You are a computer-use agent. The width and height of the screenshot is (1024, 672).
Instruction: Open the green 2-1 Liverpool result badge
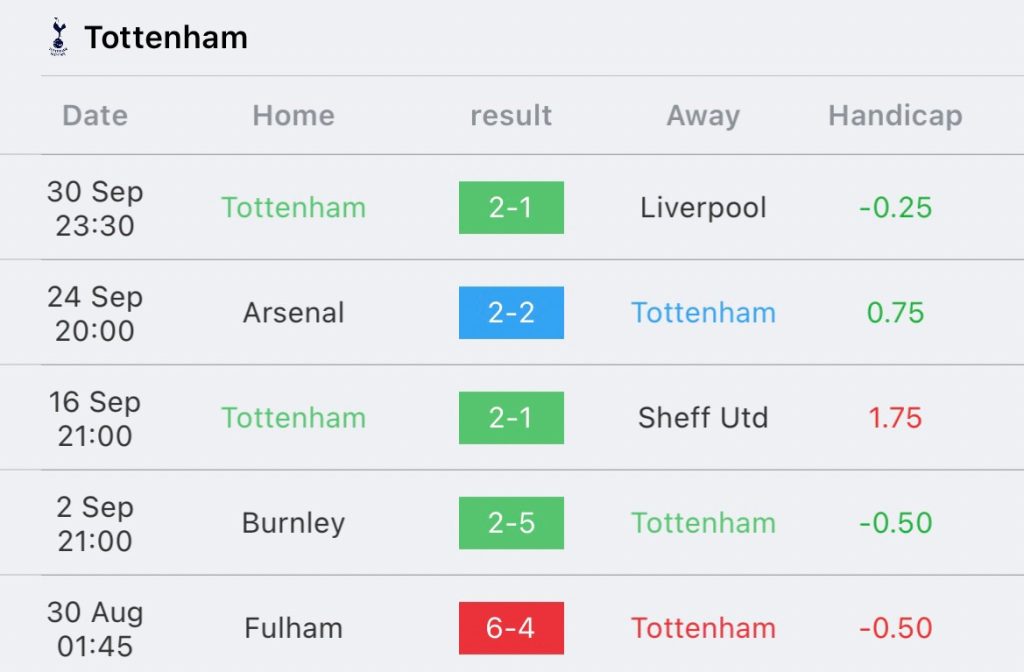click(x=511, y=208)
